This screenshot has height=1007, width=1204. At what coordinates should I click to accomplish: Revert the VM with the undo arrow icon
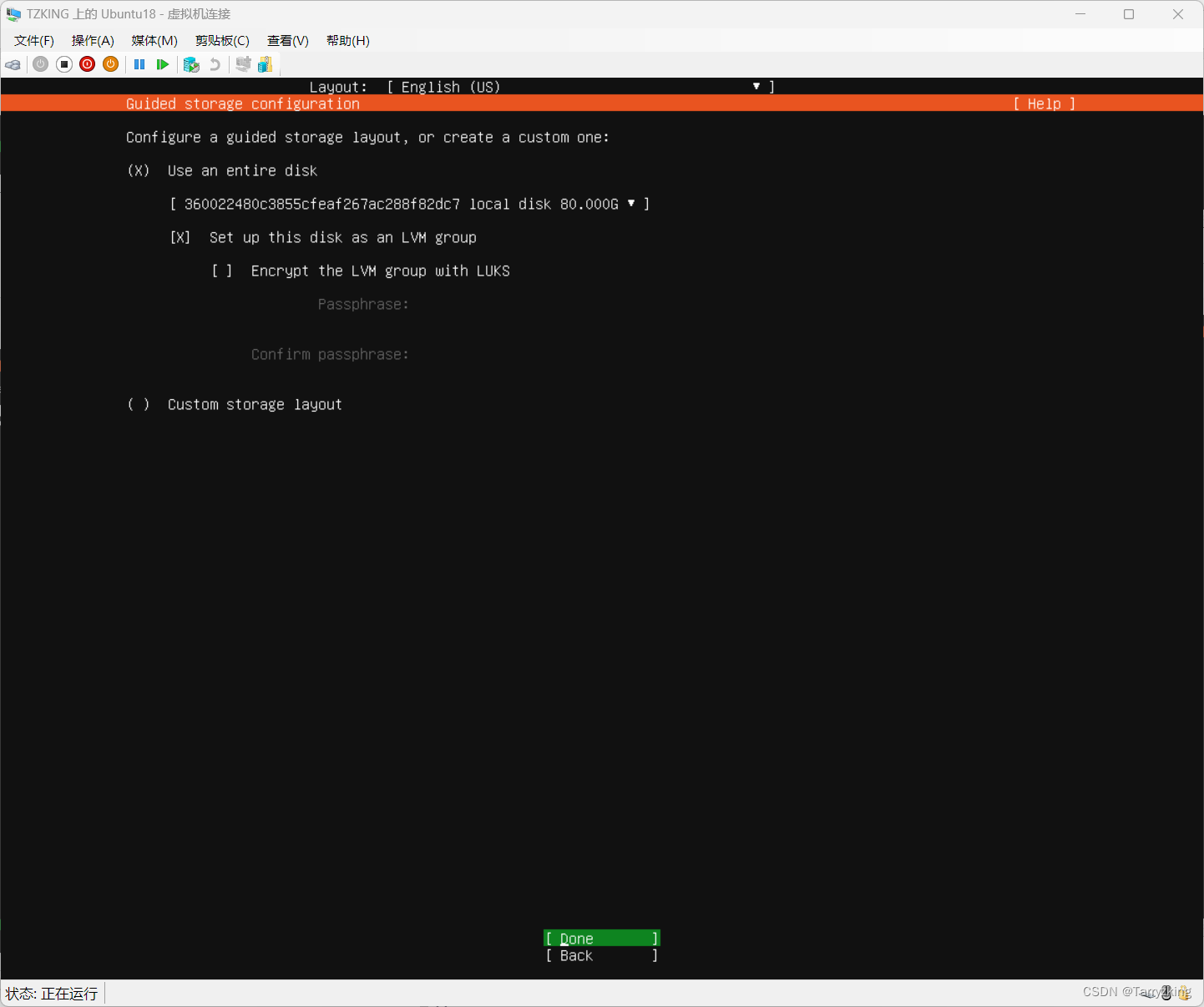point(215,64)
